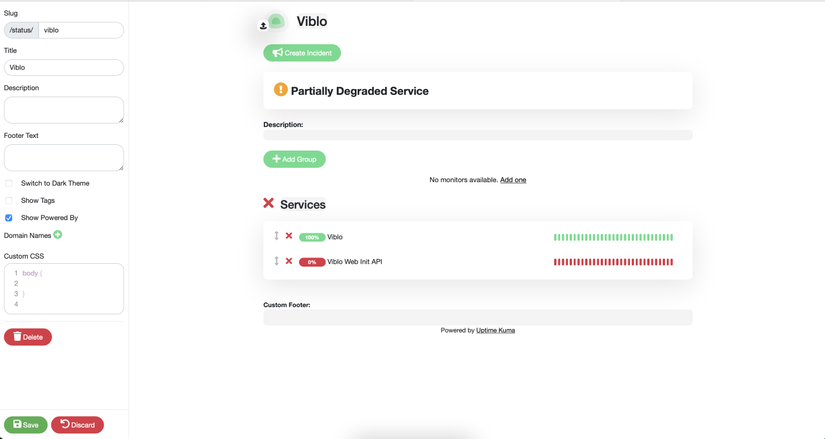Edit the Viblo page title heading

pyautogui.click(x=311, y=22)
